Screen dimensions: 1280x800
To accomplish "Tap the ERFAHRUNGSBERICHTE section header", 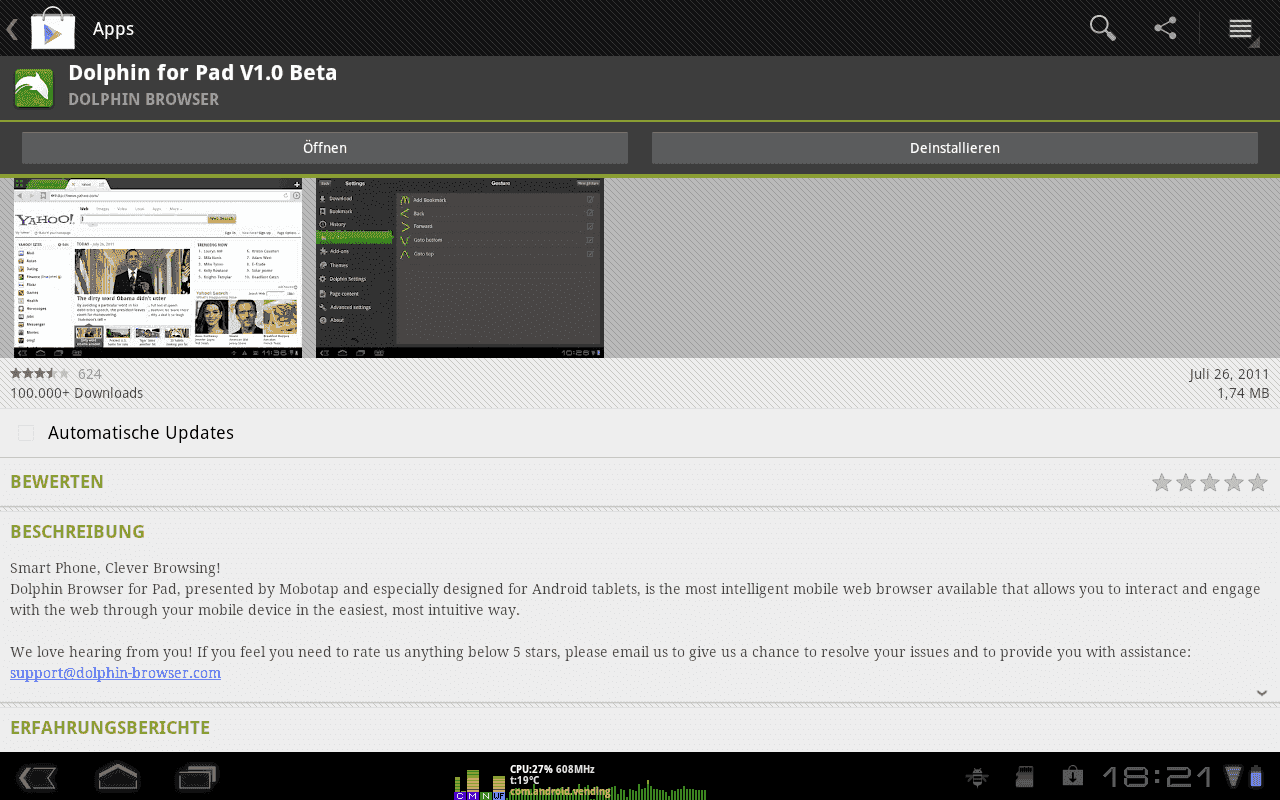I will (110, 728).
